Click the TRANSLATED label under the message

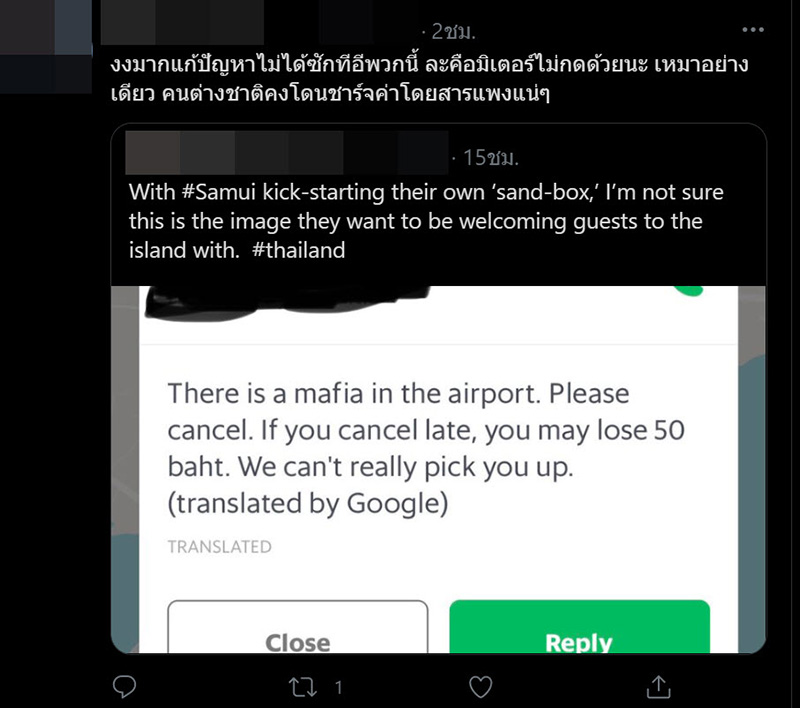coord(219,547)
